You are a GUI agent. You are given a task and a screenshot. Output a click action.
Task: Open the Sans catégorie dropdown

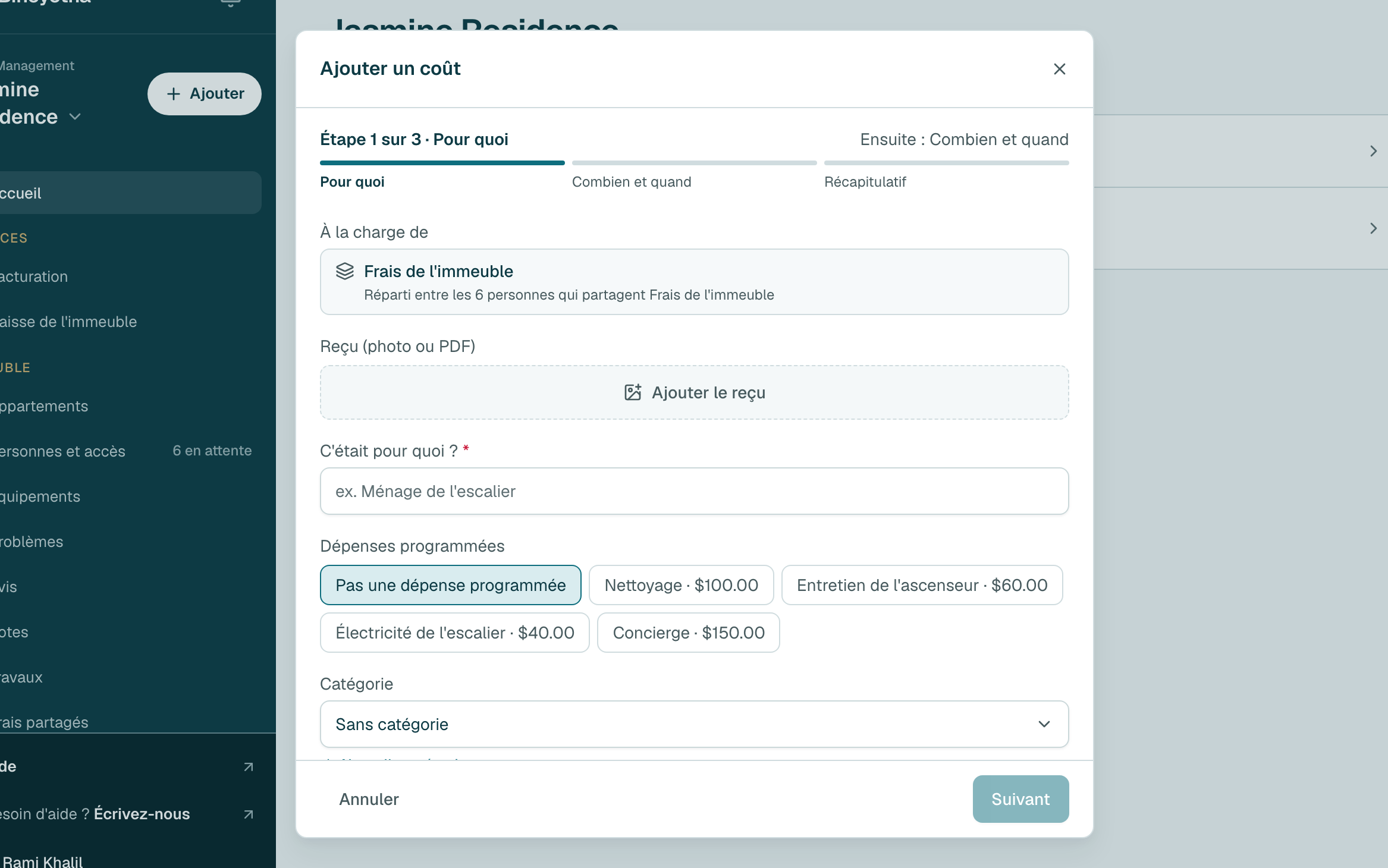[695, 724]
